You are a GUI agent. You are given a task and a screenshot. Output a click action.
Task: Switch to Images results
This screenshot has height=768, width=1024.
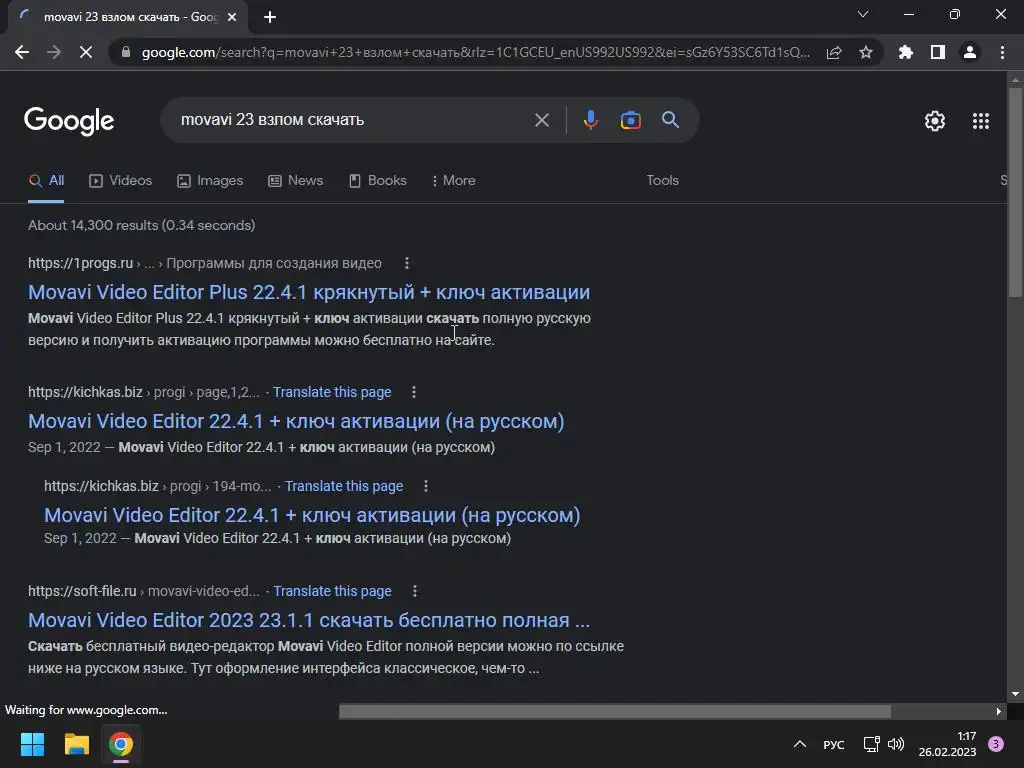tap(210, 181)
